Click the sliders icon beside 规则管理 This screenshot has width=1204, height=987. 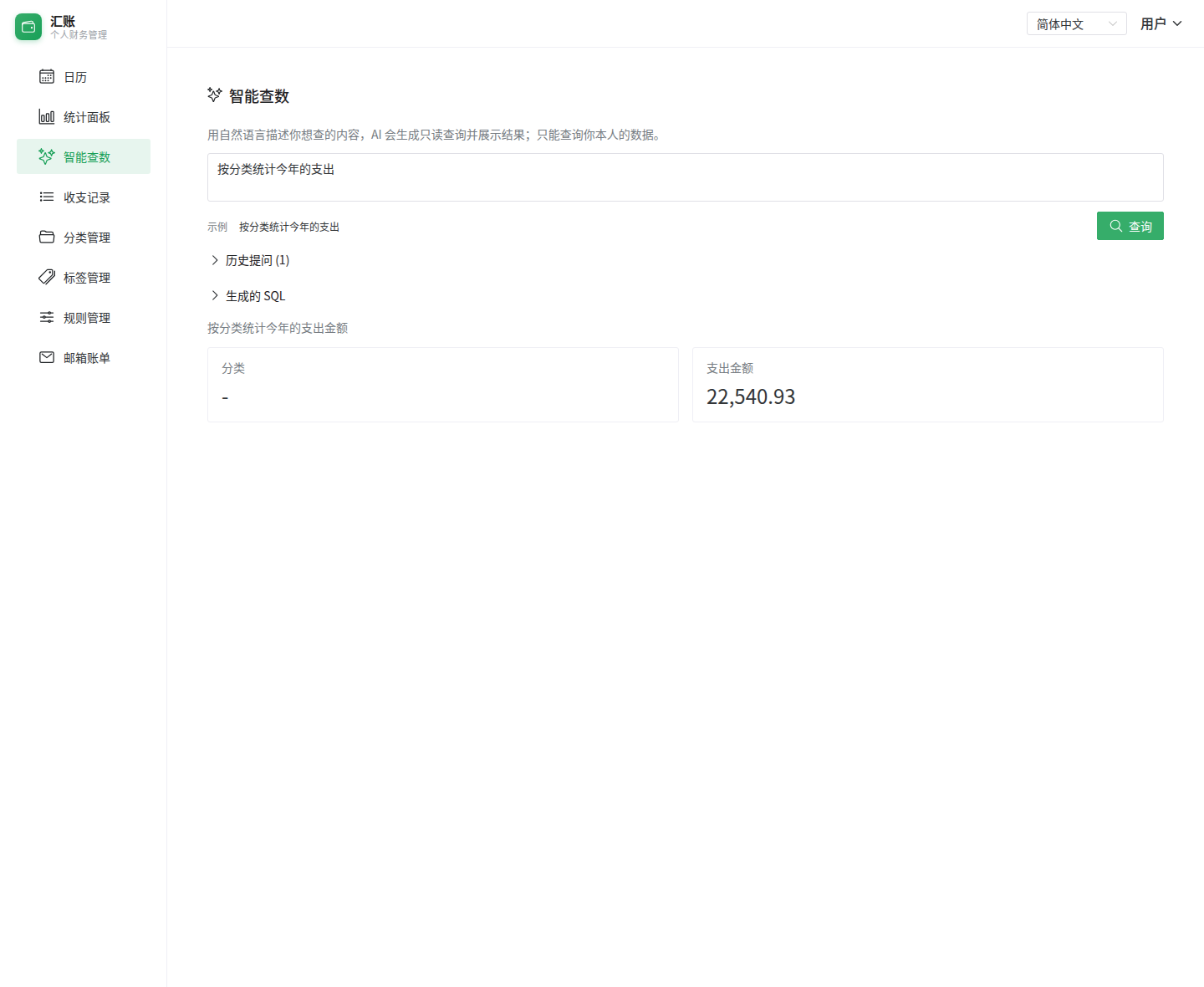pos(47,318)
